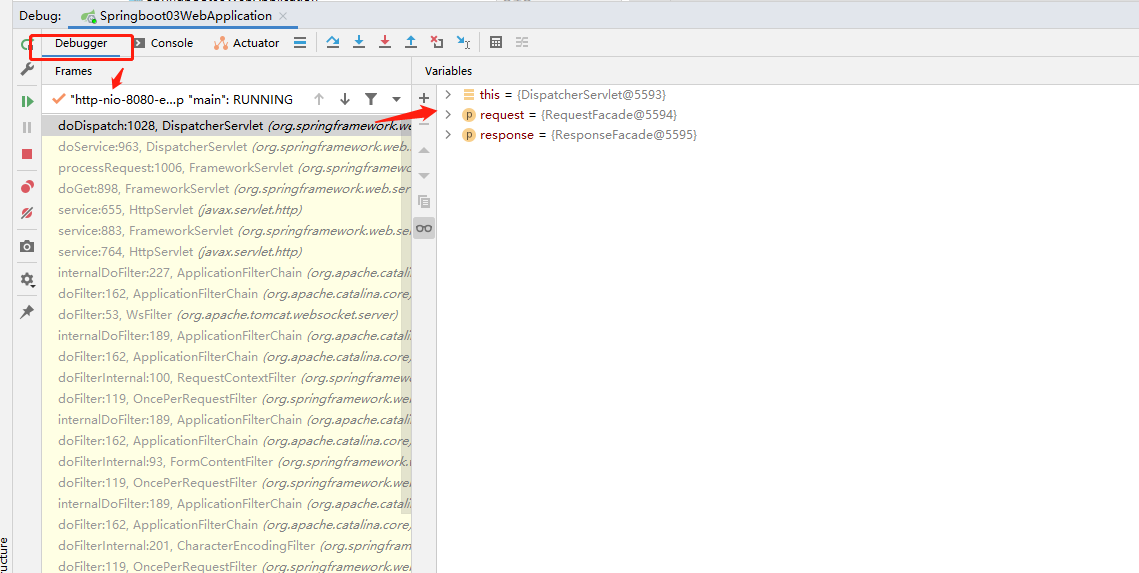The width and height of the screenshot is (1139, 573).
Task: Select frame processRequest:1006, FrameworkServlet
Action: coord(227,168)
